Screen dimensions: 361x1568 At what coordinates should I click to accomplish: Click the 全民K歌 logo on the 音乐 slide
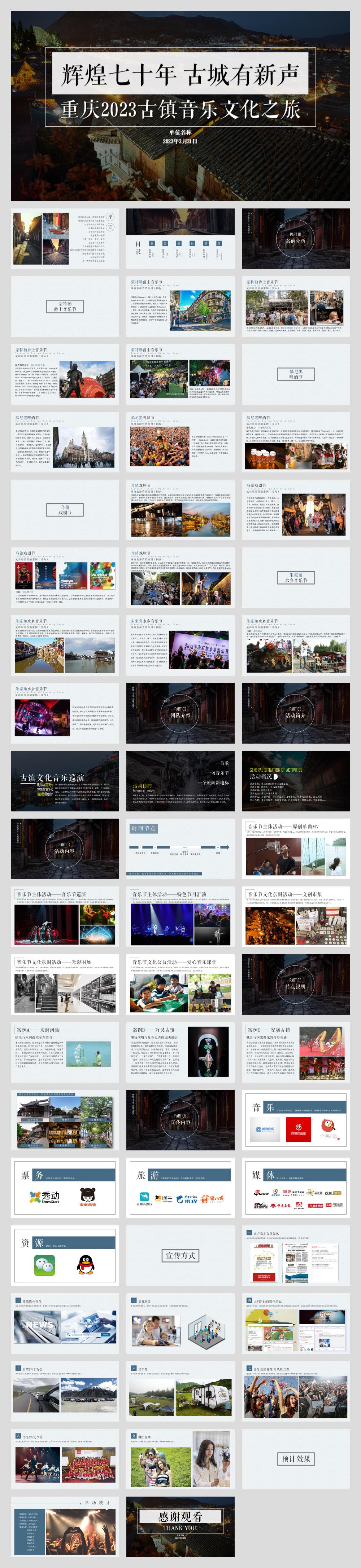329,1129
